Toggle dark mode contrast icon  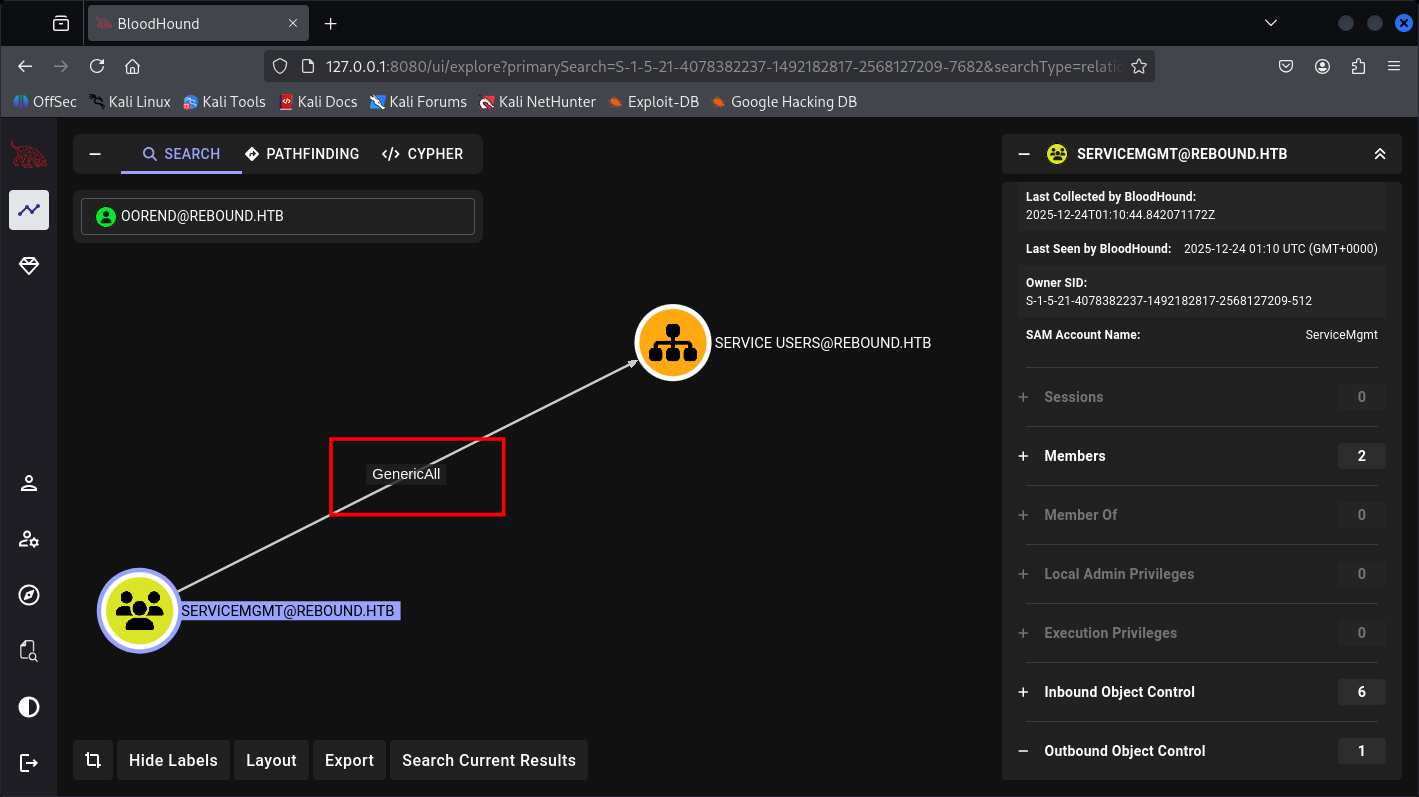[29, 707]
